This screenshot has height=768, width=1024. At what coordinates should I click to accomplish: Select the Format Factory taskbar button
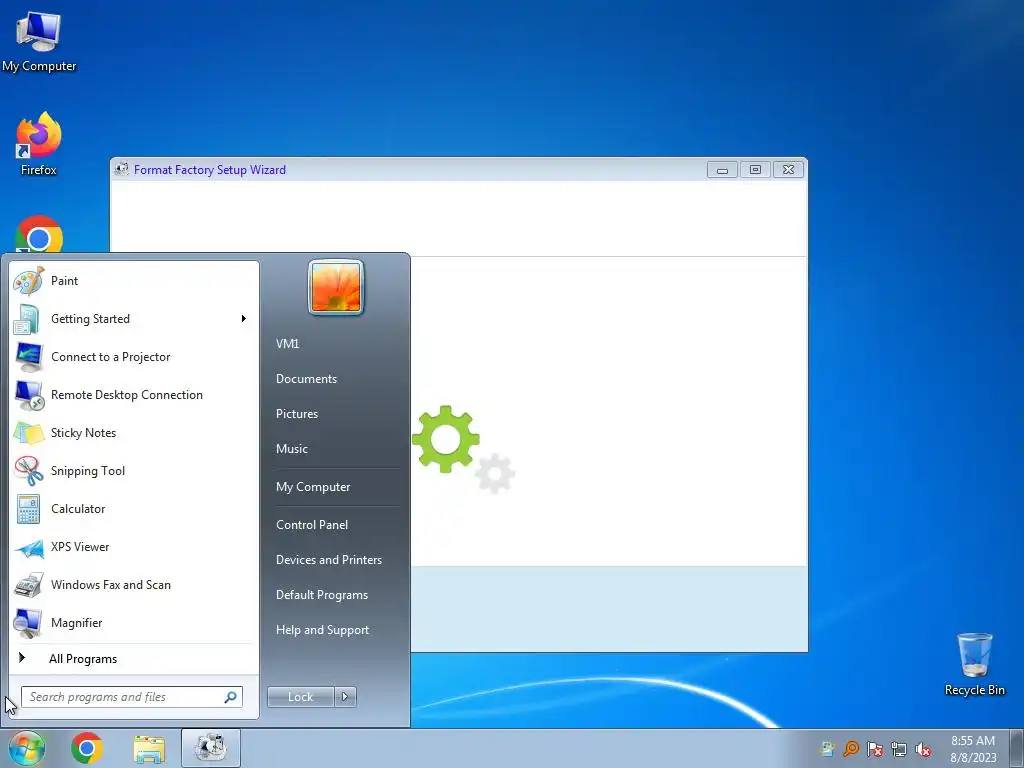click(x=211, y=748)
